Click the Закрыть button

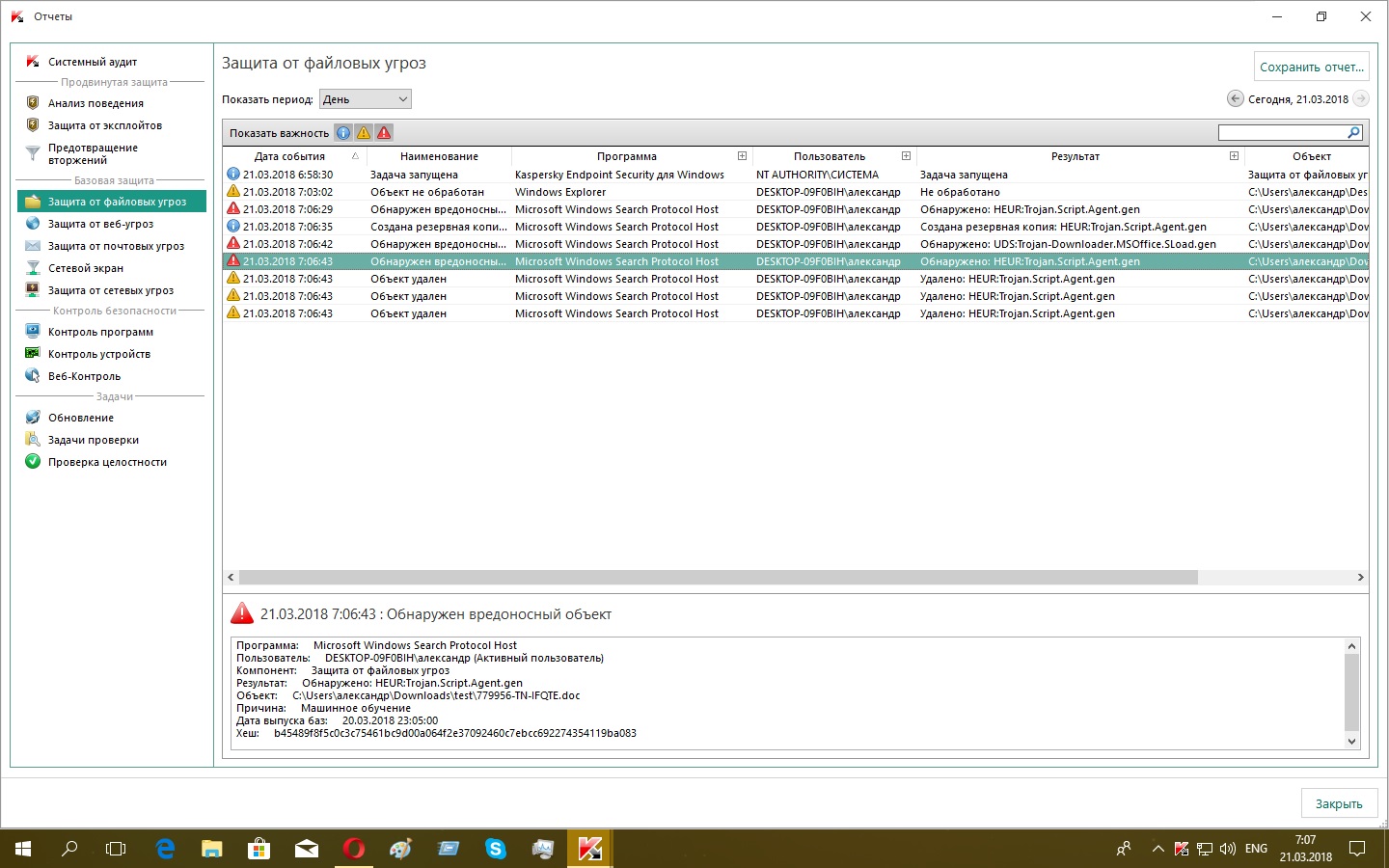[1339, 803]
